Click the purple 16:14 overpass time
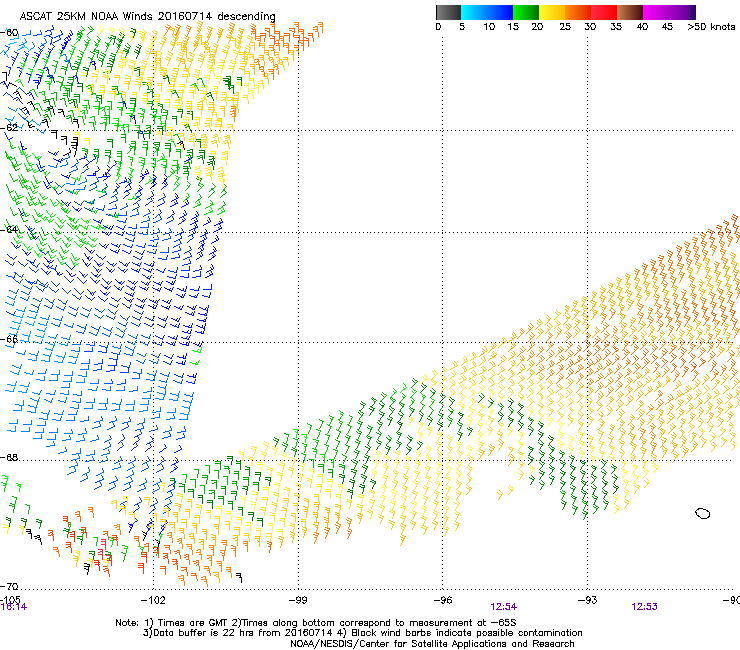Screen dimensions: 740x650 point(14,607)
